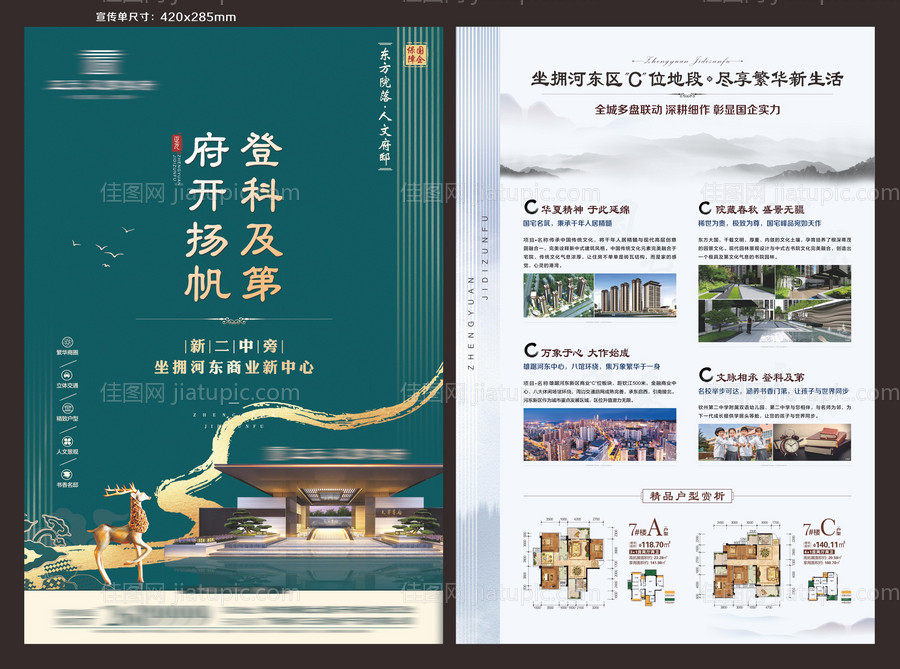900x669 pixels.
Task: Click the gold C badge beside 院藏春秋
Action: coord(704,207)
